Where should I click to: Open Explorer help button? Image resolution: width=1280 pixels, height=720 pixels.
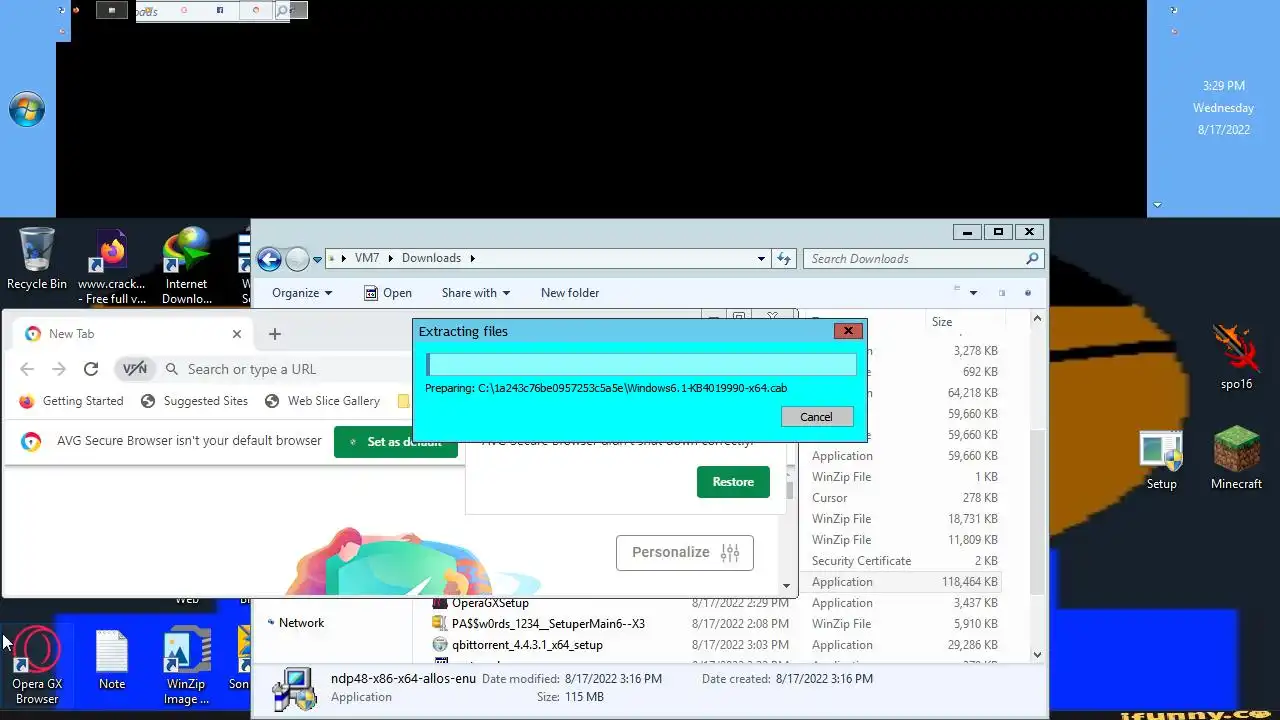coord(1027,293)
